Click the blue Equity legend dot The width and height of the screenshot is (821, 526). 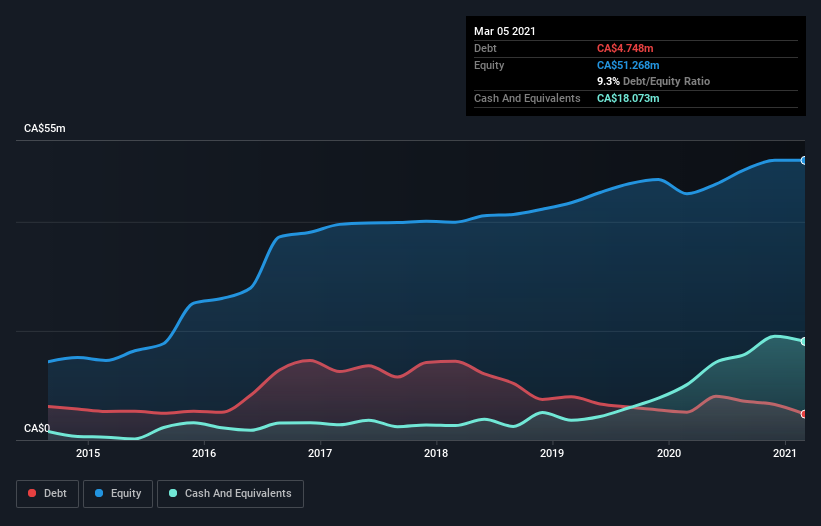[99, 493]
